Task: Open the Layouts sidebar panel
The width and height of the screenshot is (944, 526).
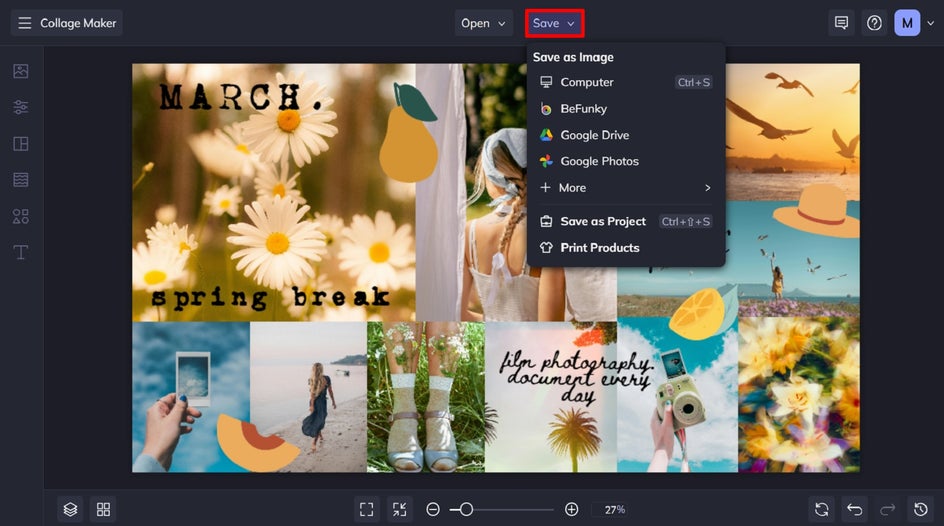Action: (20, 144)
